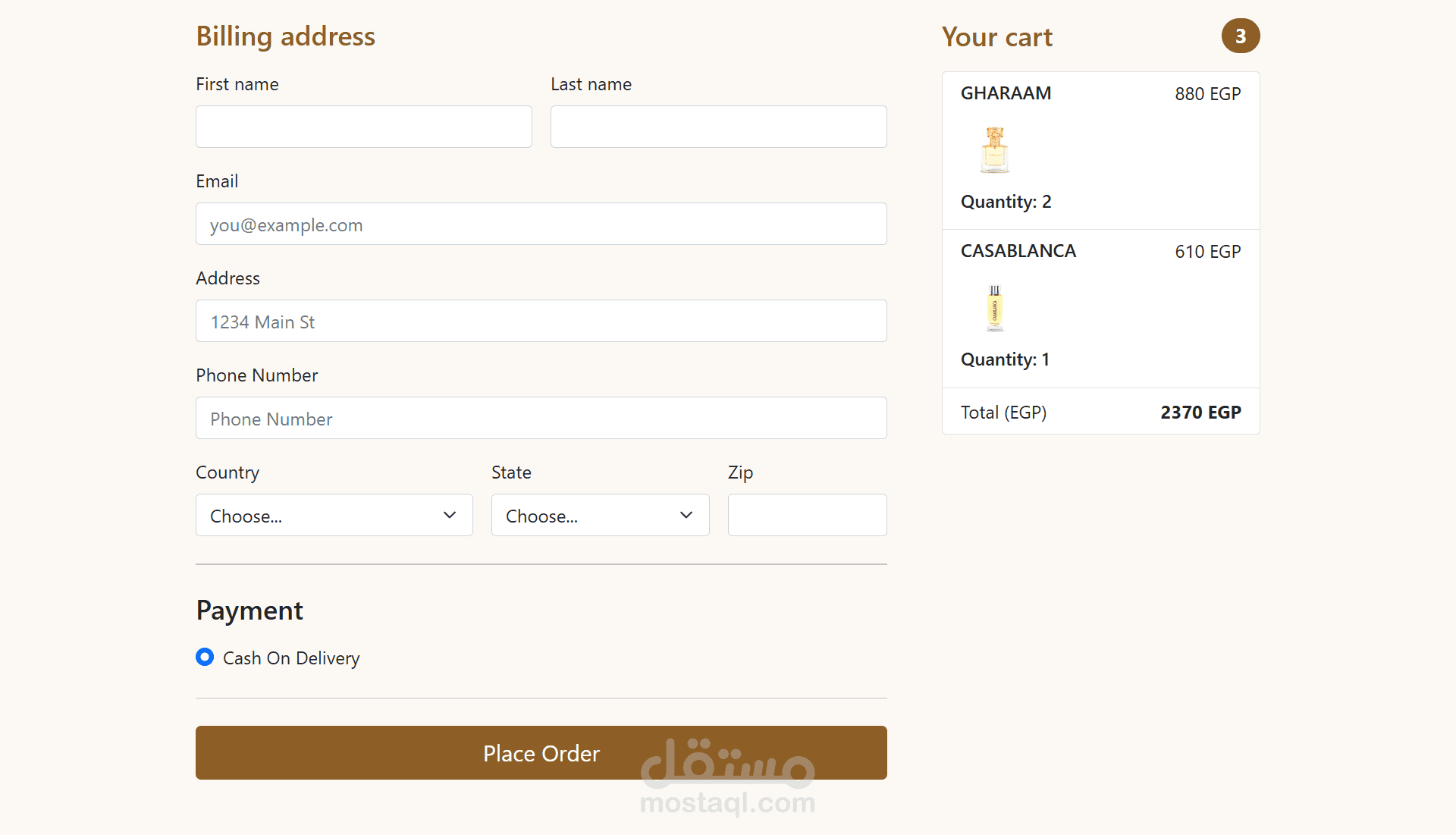1456x835 pixels.
Task: Focus the Phone Number input box
Action: 541,418
